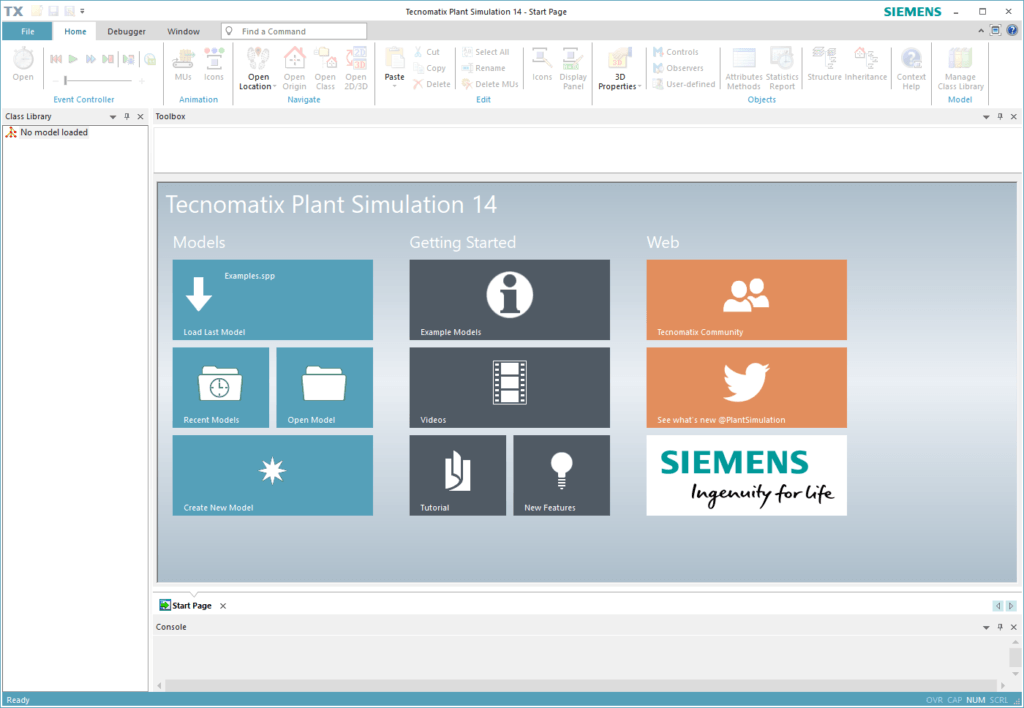
Task: Open the Class Library panel options arrow
Action: [x=112, y=117]
